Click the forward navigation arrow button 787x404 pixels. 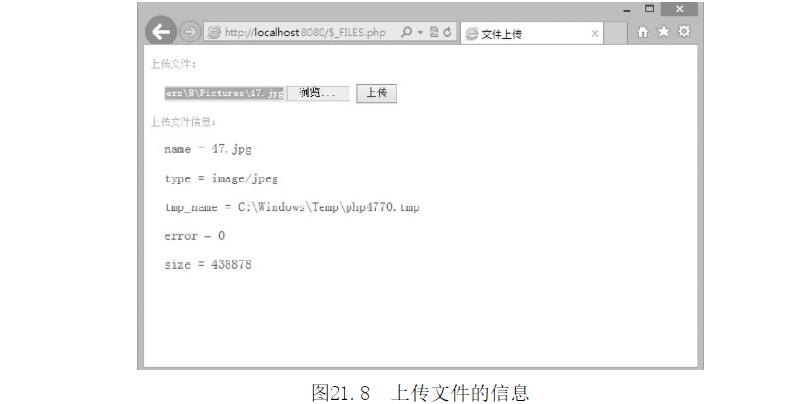coord(190,32)
